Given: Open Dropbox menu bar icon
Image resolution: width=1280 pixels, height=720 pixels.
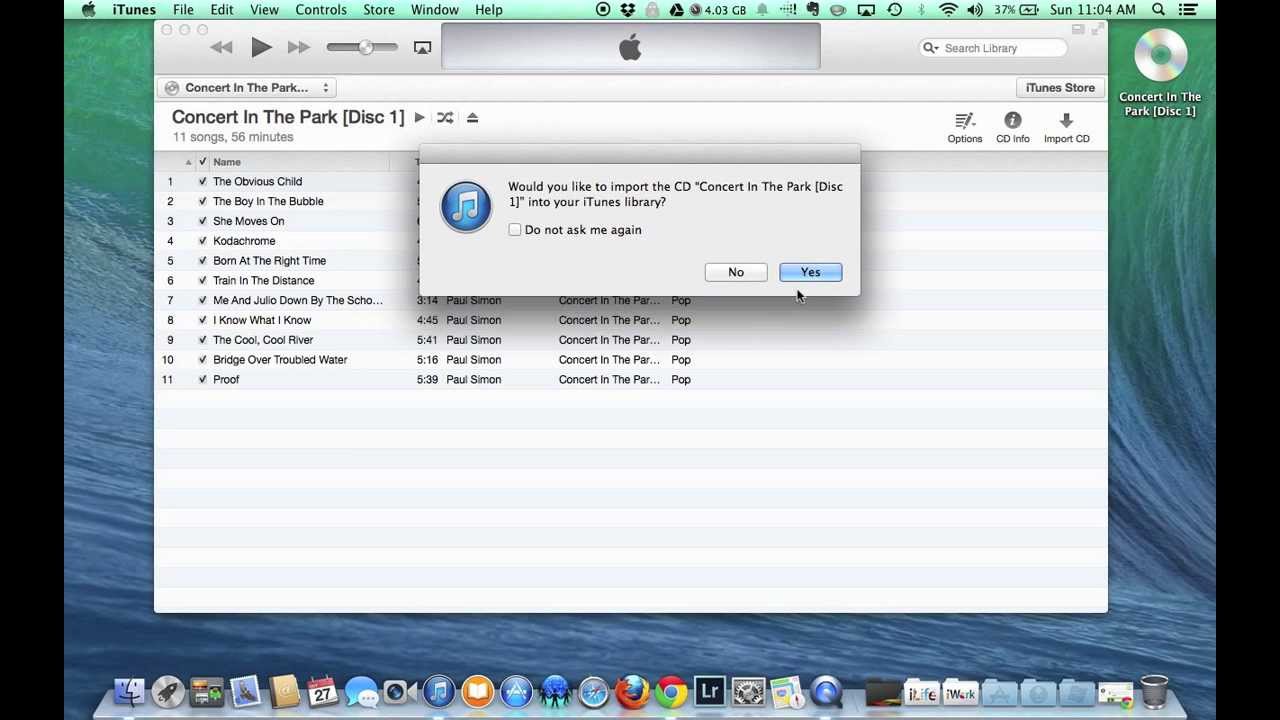Looking at the screenshot, I should (x=627, y=10).
